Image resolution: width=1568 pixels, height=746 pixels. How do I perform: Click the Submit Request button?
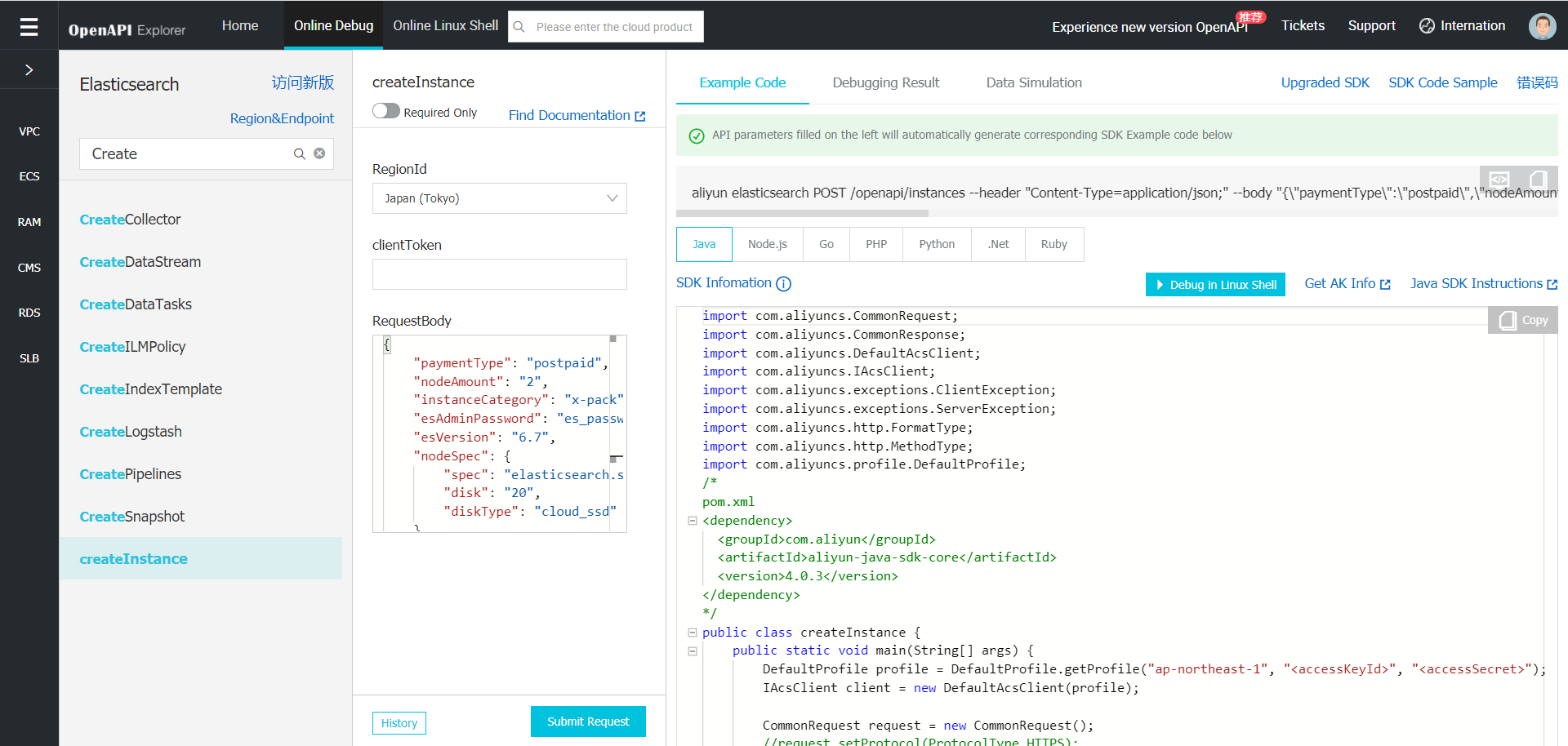(588, 722)
